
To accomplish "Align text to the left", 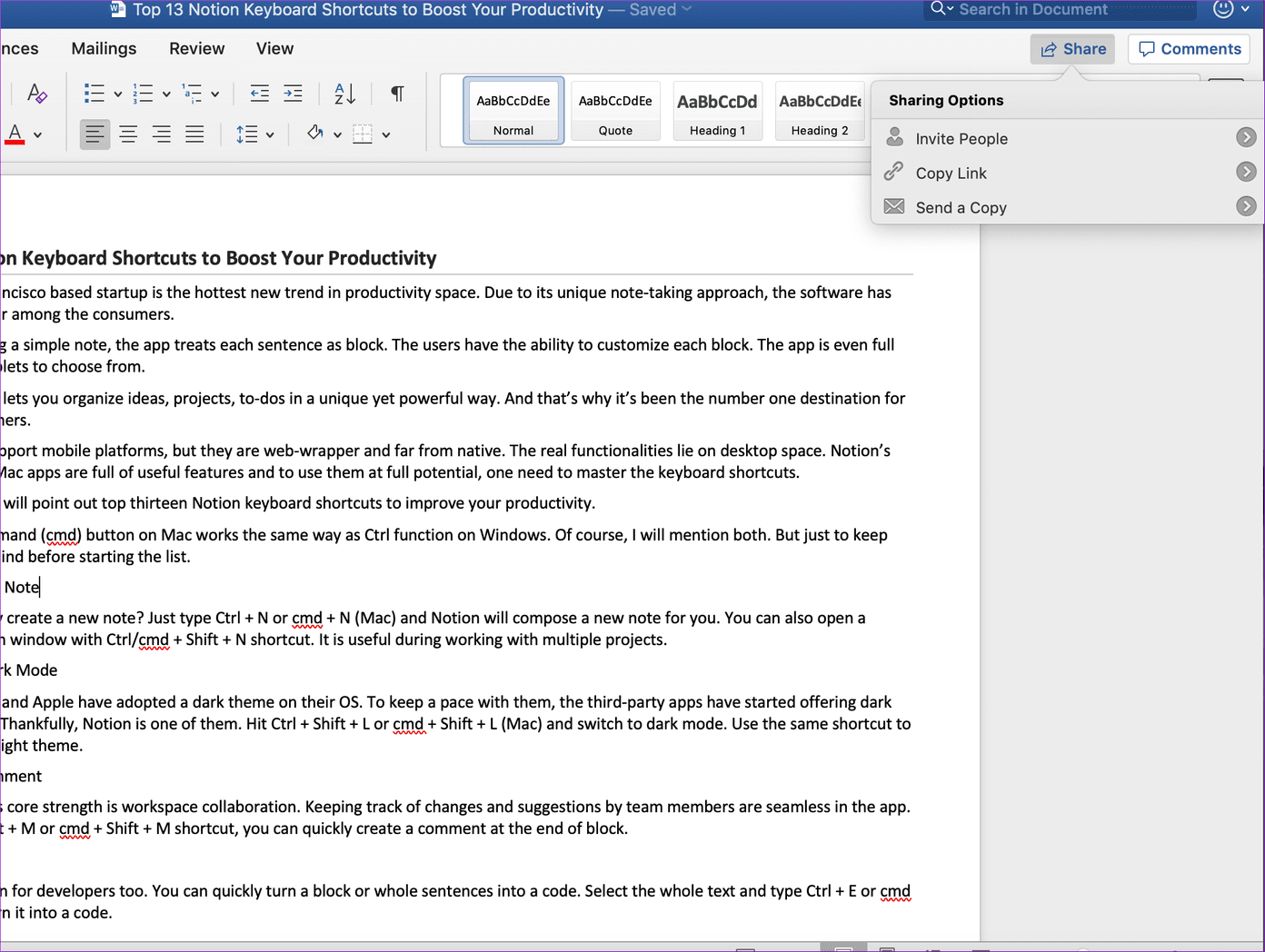I will coord(95,134).
